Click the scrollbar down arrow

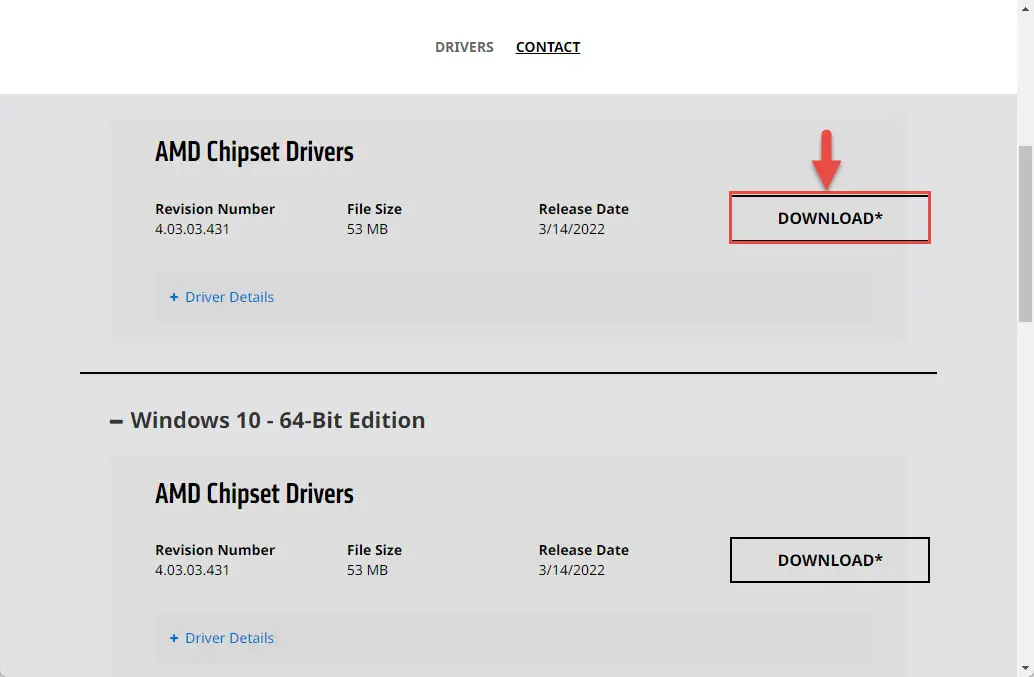pyautogui.click(x=1025, y=668)
